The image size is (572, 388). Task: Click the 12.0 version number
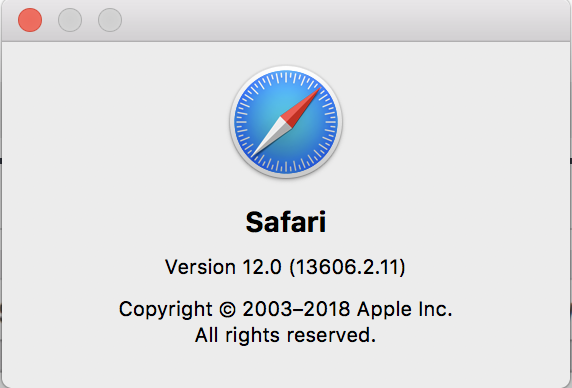coord(262,267)
